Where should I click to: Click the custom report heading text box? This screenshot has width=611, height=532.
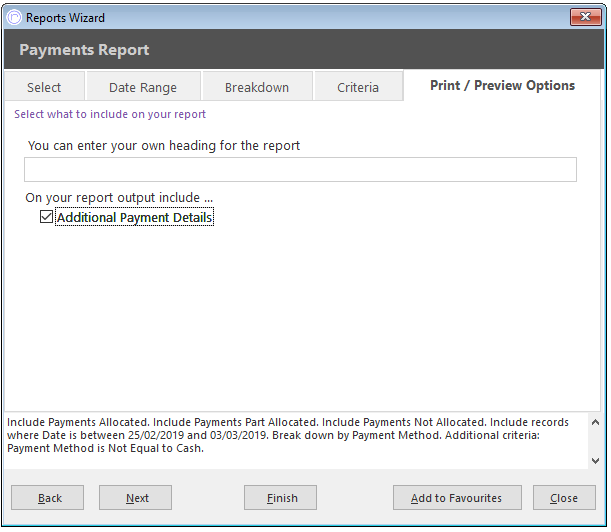click(300, 170)
